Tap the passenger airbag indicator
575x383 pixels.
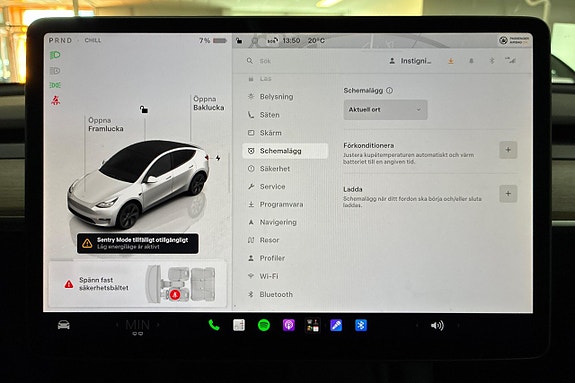514,40
